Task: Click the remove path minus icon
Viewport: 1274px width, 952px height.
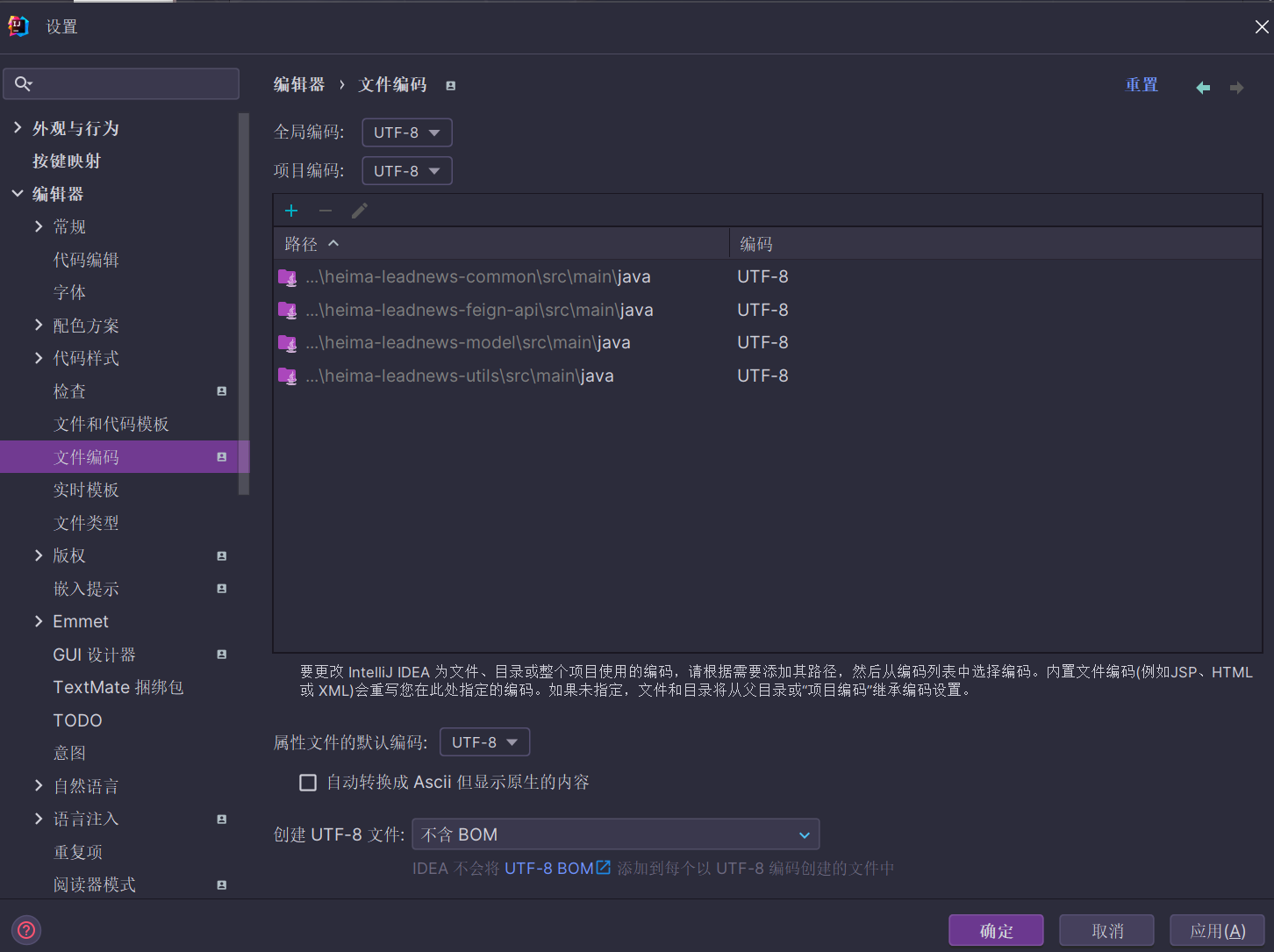Action: click(326, 211)
